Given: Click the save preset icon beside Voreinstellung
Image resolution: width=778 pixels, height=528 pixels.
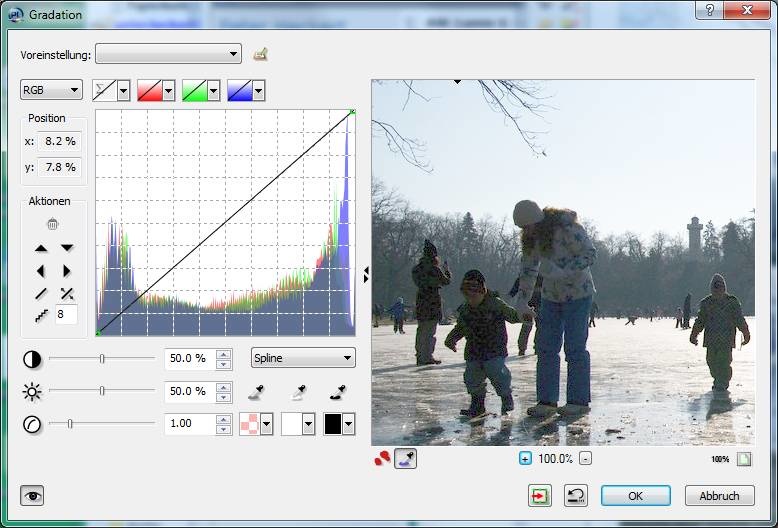Looking at the screenshot, I should [x=261, y=54].
